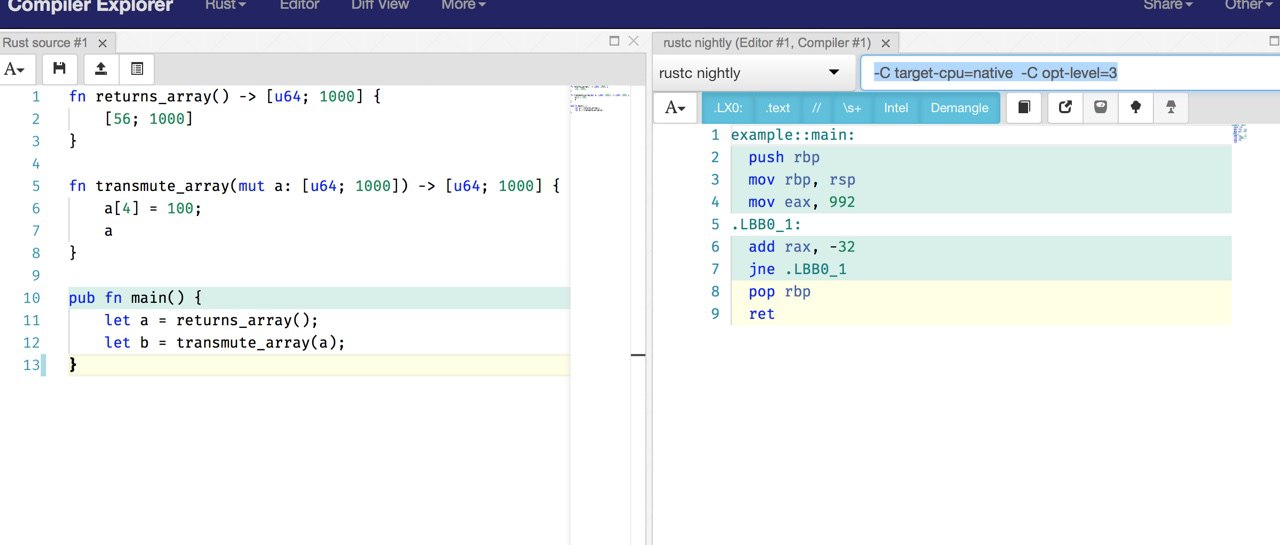Click assembly line 'mov eax, 992'
1280x545 pixels.
(802, 201)
